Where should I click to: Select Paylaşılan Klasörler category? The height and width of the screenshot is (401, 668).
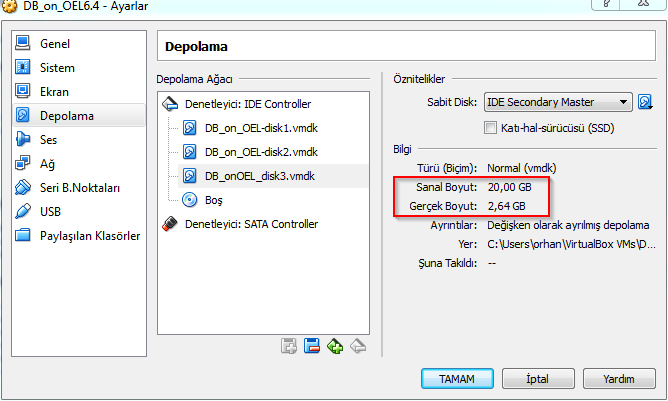point(89,236)
